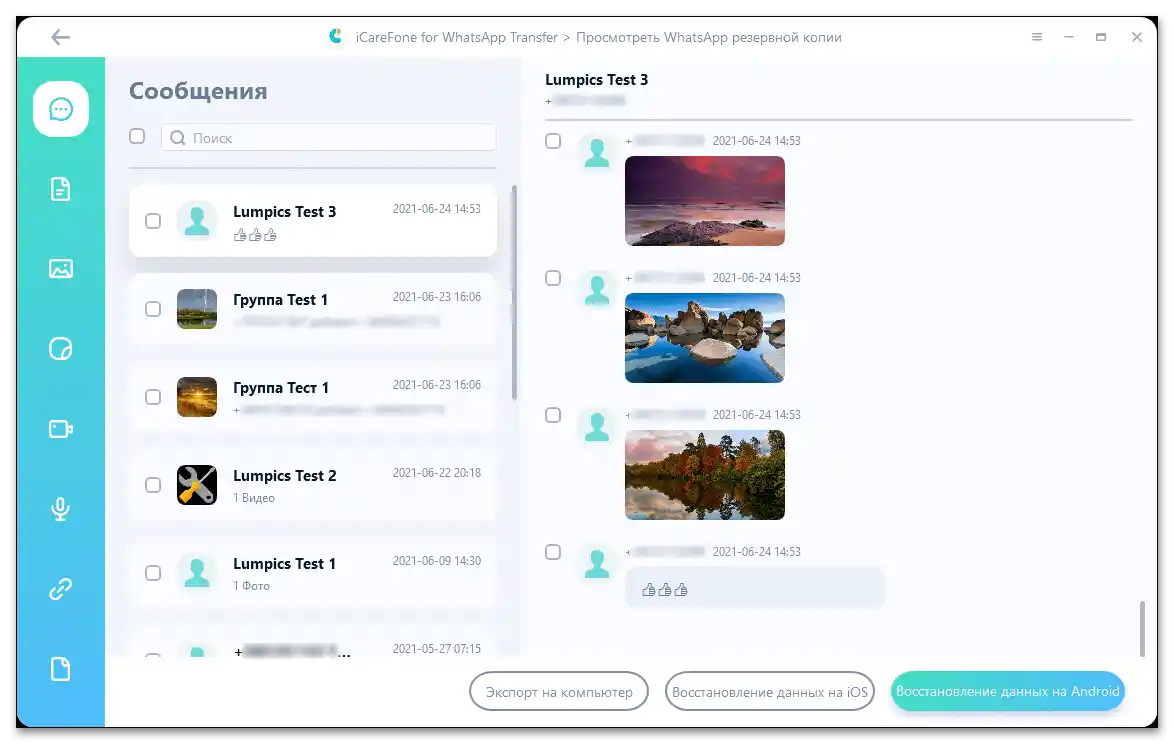The height and width of the screenshot is (744, 1174).
Task: Open the Links section in the sidebar
Action: tap(61, 589)
